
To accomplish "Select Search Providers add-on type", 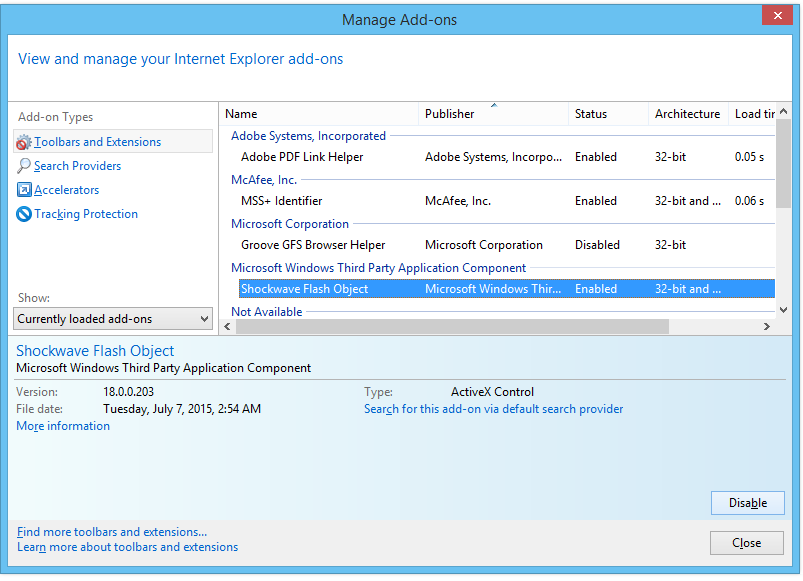I will pos(77,166).
